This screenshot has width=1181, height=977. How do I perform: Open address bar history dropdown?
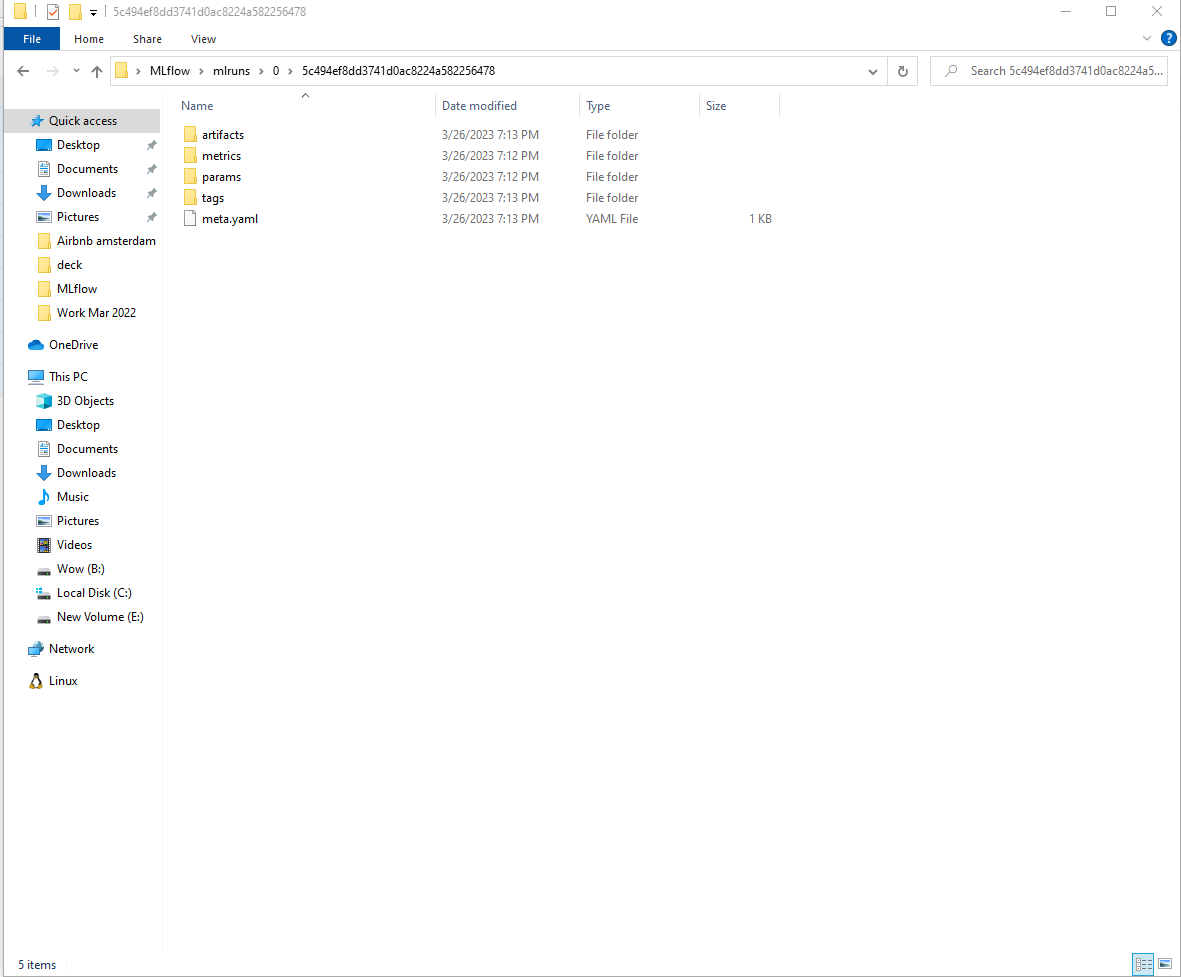click(x=872, y=72)
